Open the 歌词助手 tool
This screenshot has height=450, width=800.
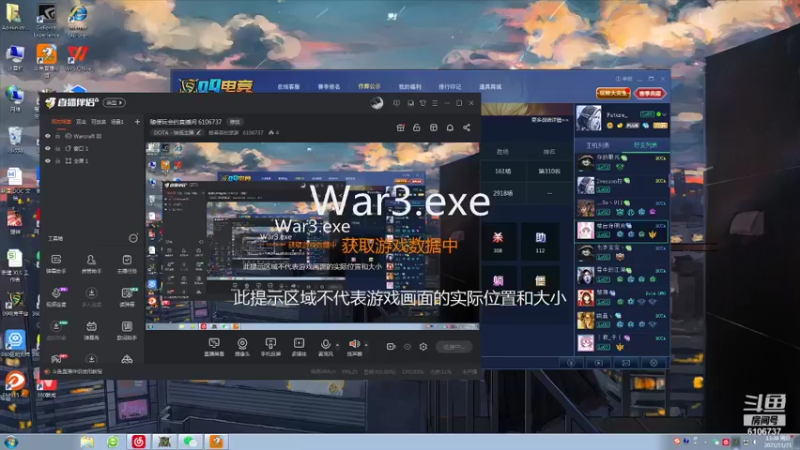(127, 330)
